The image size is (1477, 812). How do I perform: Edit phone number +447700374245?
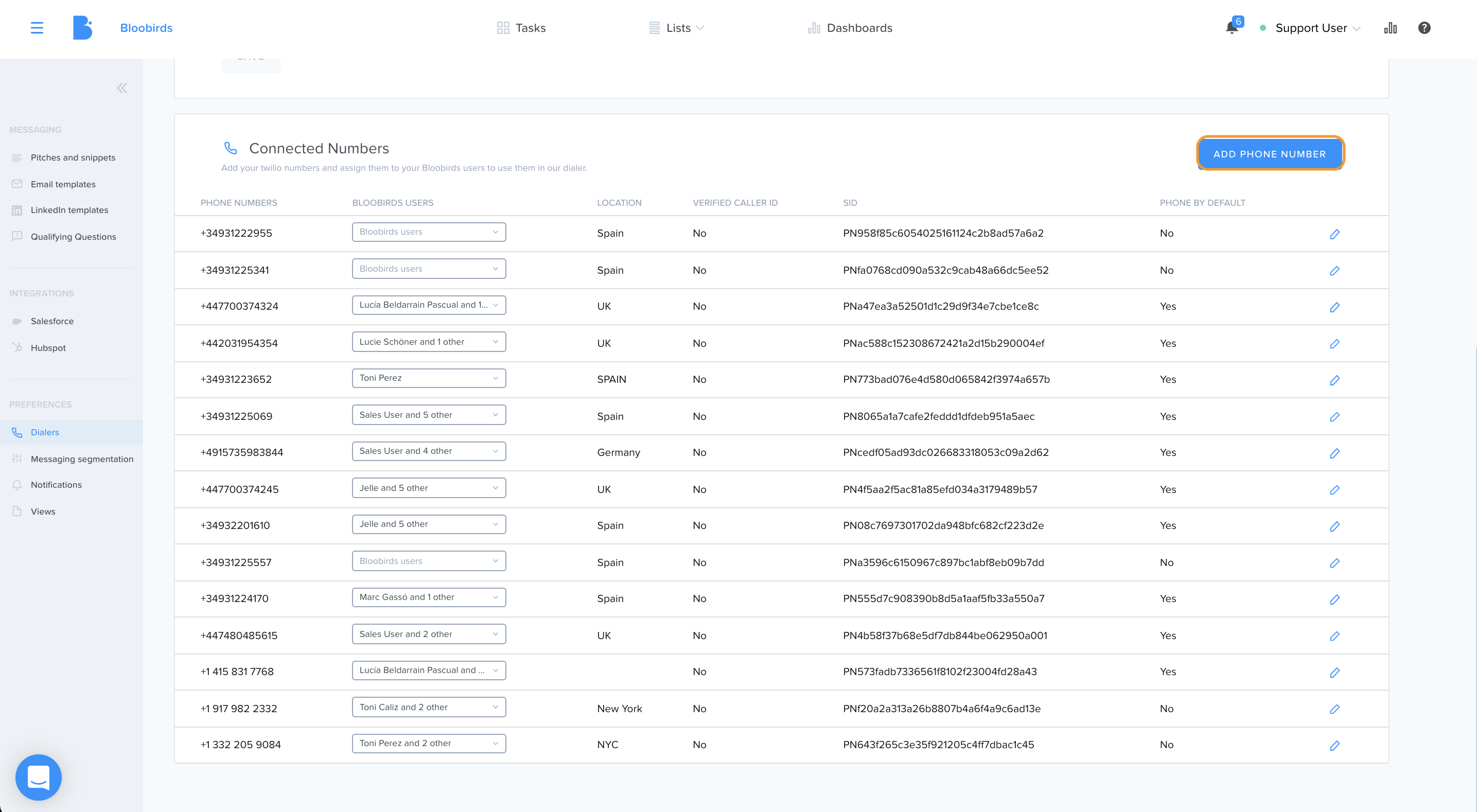1335,490
